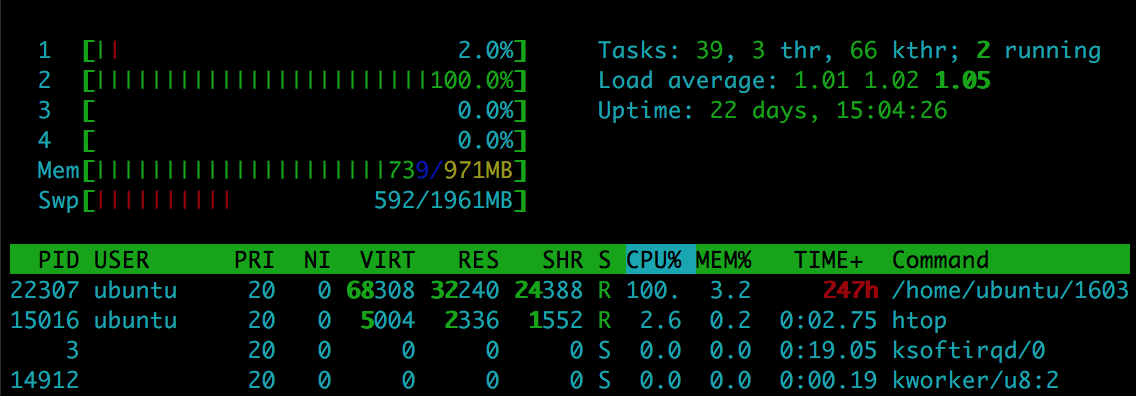The image size is (1136, 396).
Task: Click the Load average readout
Action: pyautogui.click(x=794, y=80)
